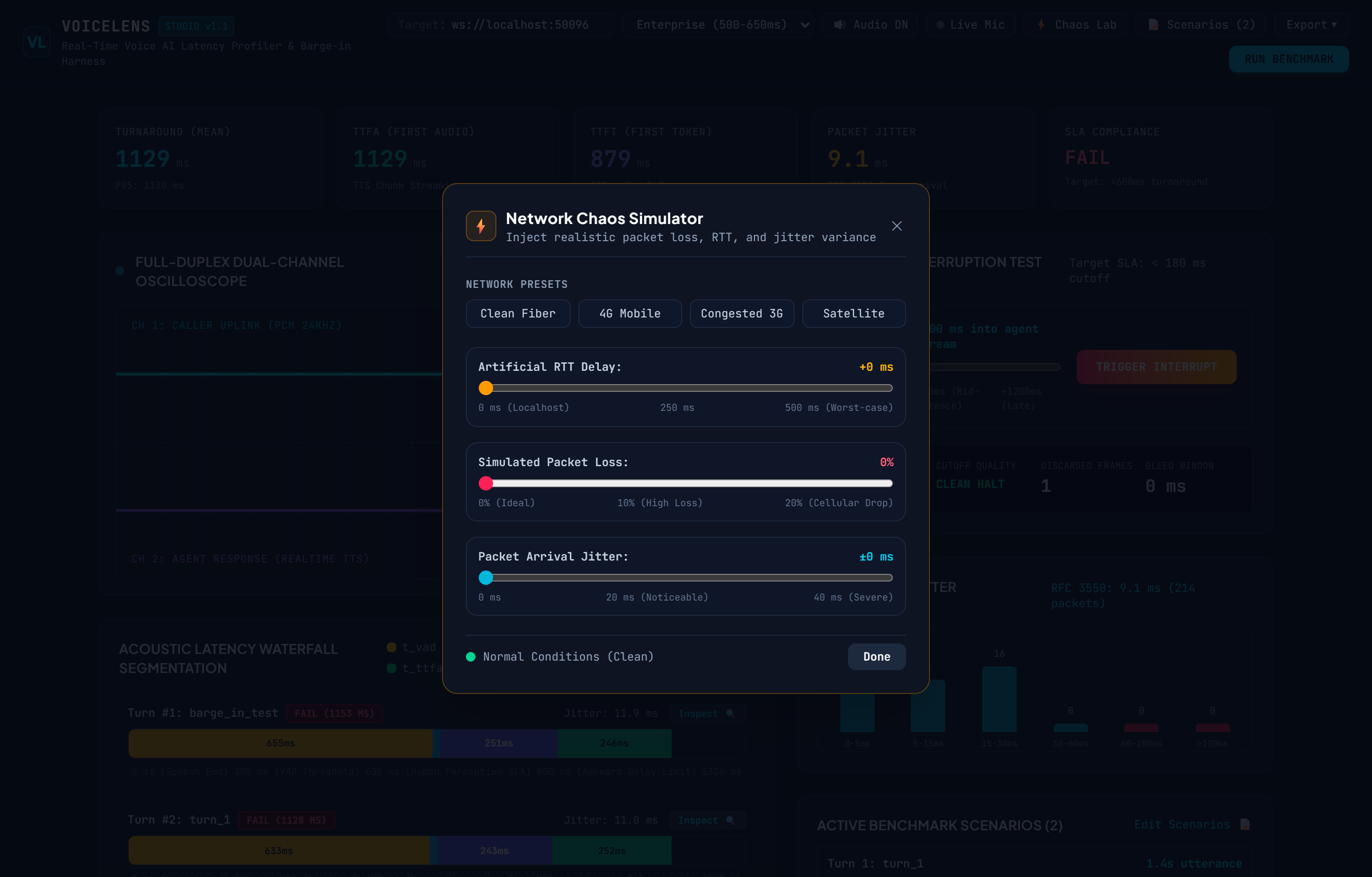The width and height of the screenshot is (1372, 877).
Task: Click the +0 ms RTT delay value
Action: click(x=876, y=367)
